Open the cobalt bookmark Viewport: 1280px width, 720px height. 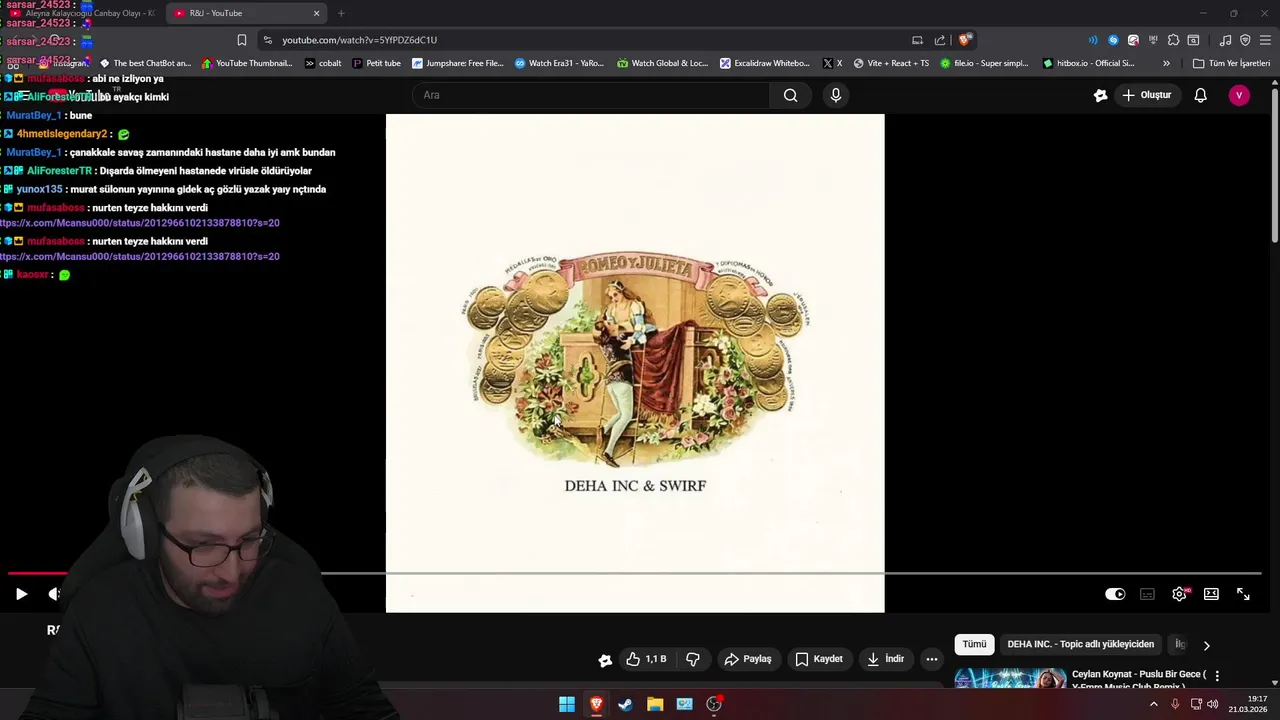point(322,63)
